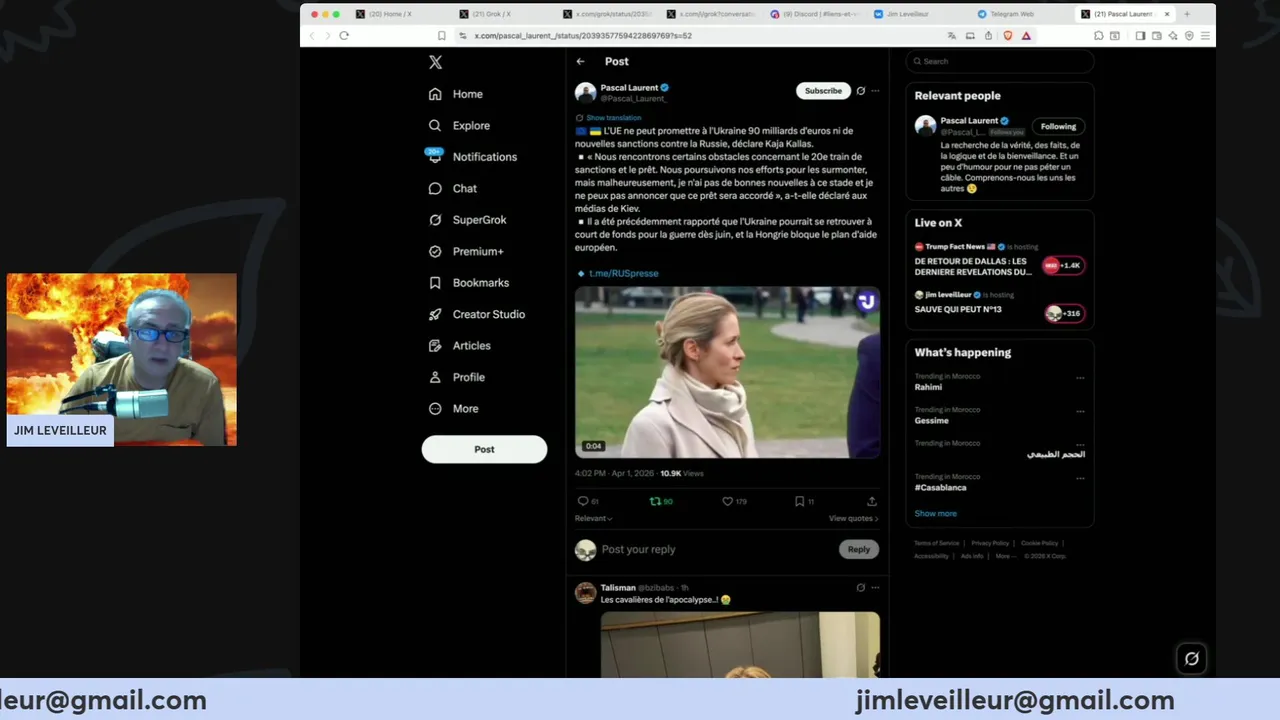The image size is (1280, 720).
Task: Reload the page in browser toolbar
Action: pyautogui.click(x=344, y=35)
